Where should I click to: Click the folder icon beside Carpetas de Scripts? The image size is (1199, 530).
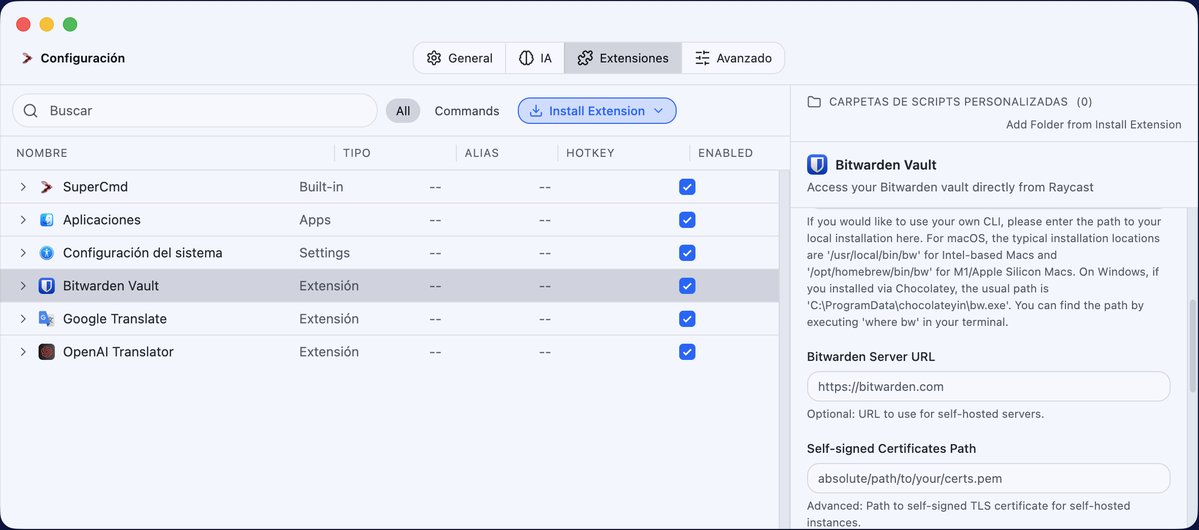tap(814, 102)
